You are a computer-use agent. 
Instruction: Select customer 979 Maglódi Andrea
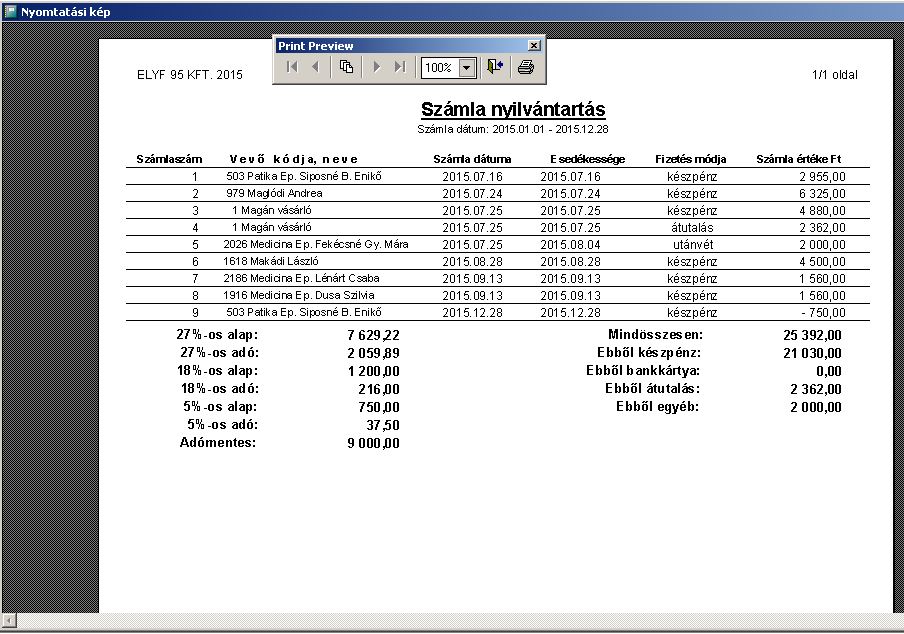274,193
